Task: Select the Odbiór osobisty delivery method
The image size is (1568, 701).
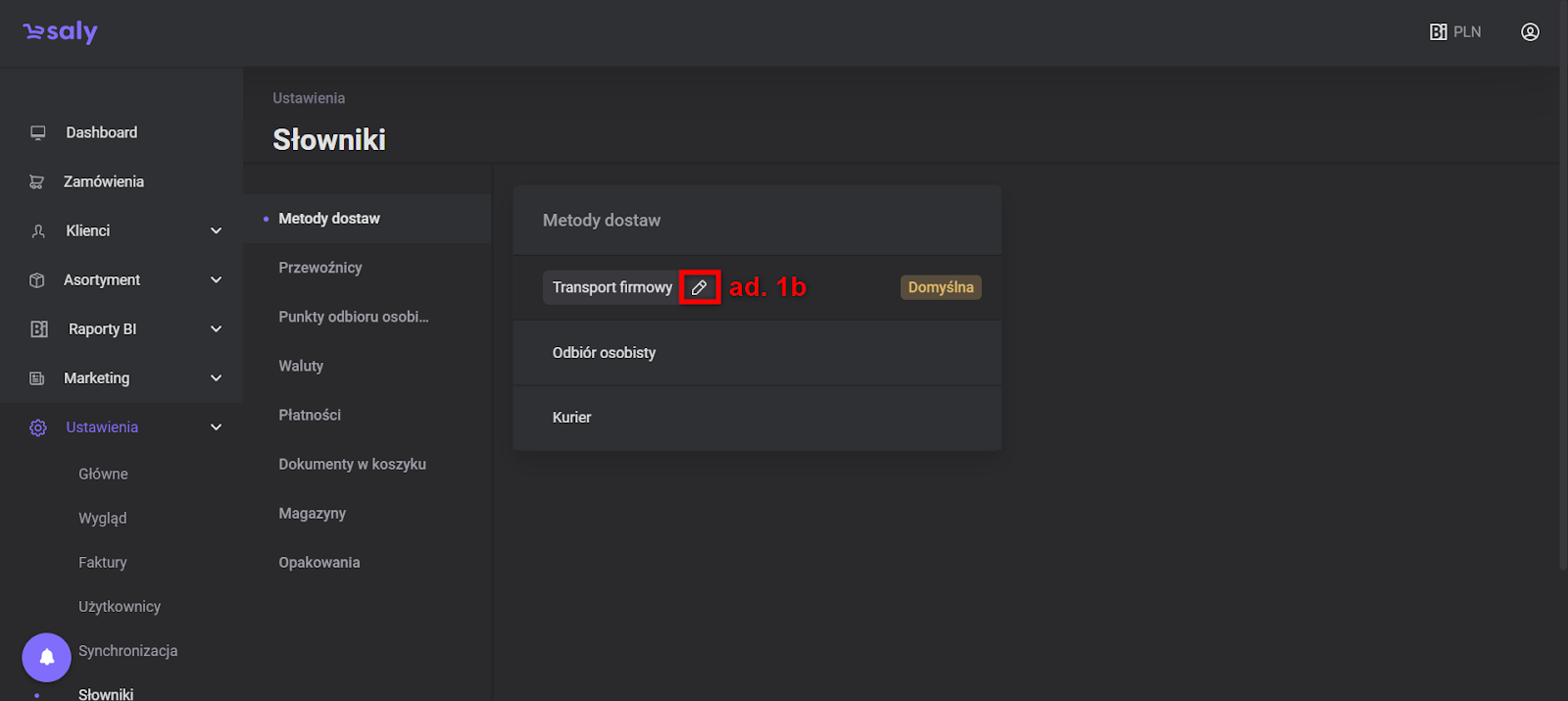Action: (604, 353)
